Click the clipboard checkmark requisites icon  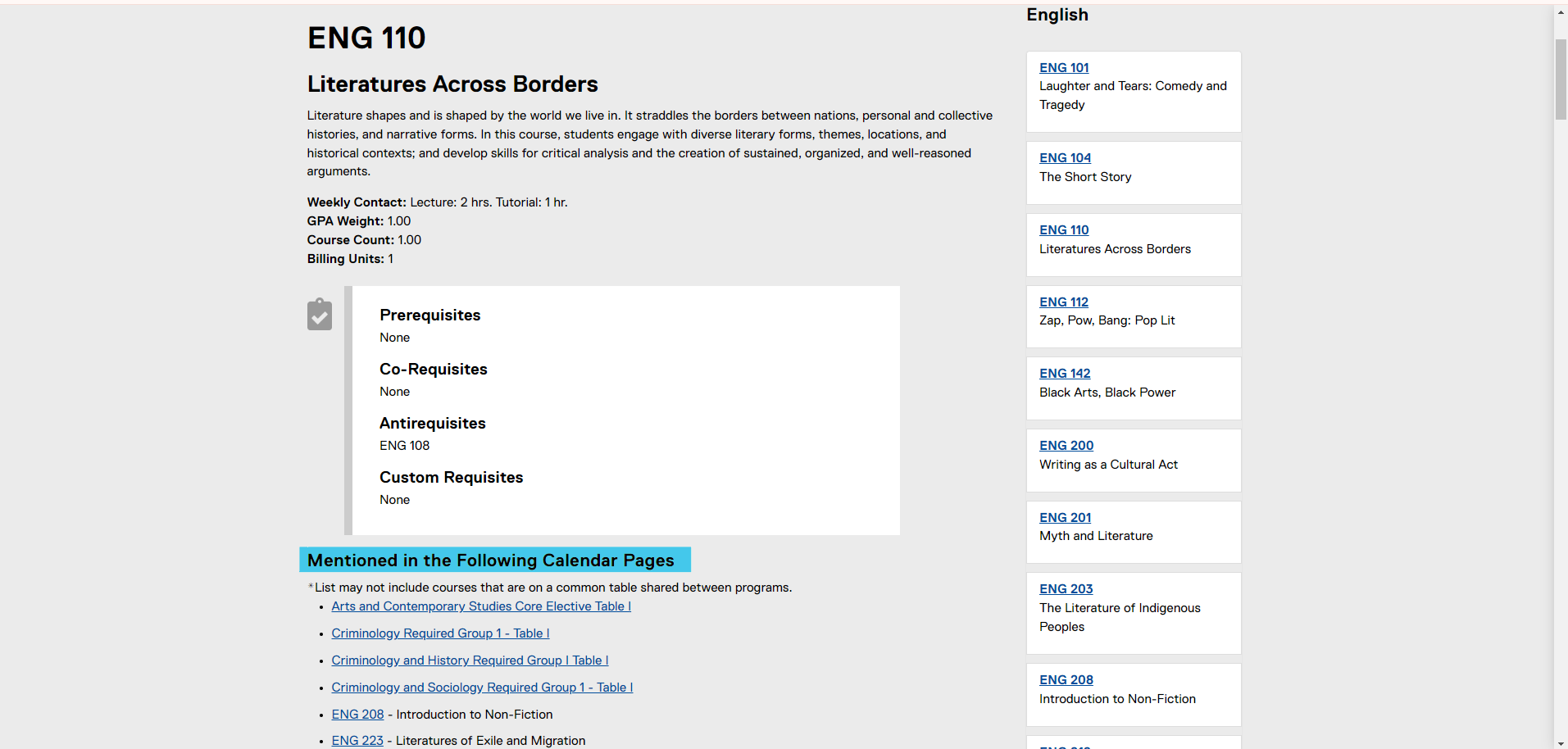[320, 315]
